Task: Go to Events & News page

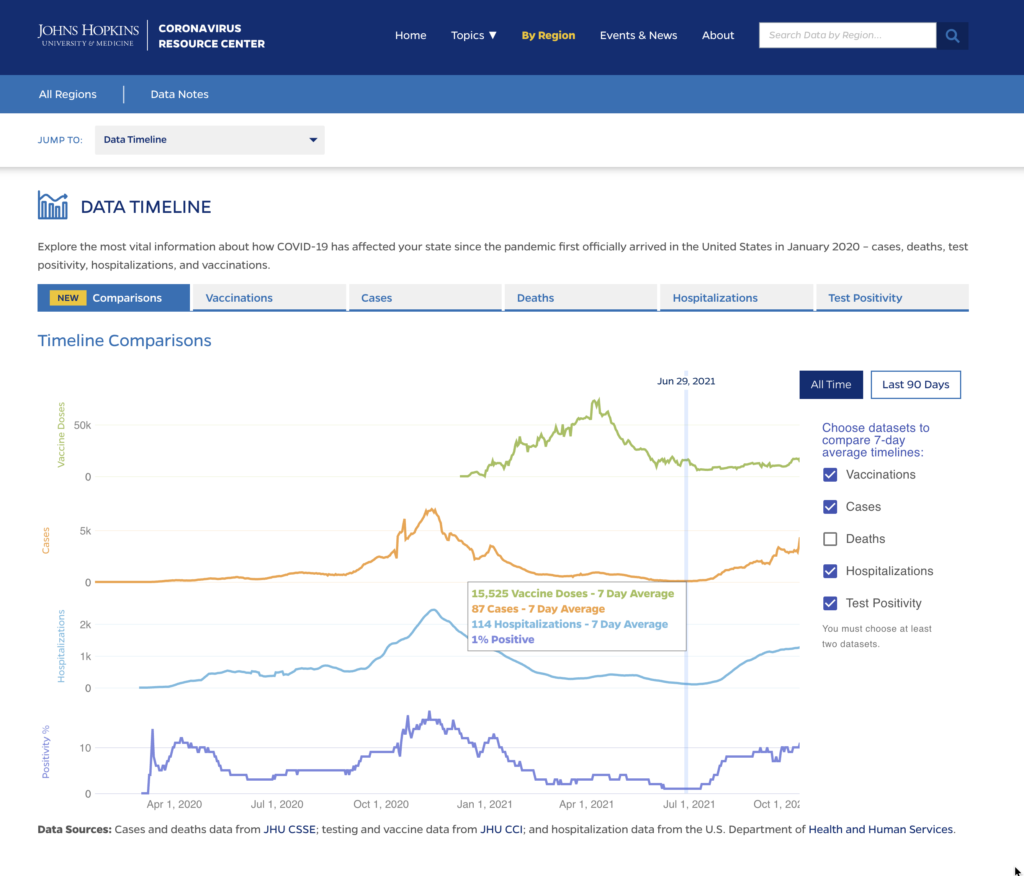Action: pos(638,35)
